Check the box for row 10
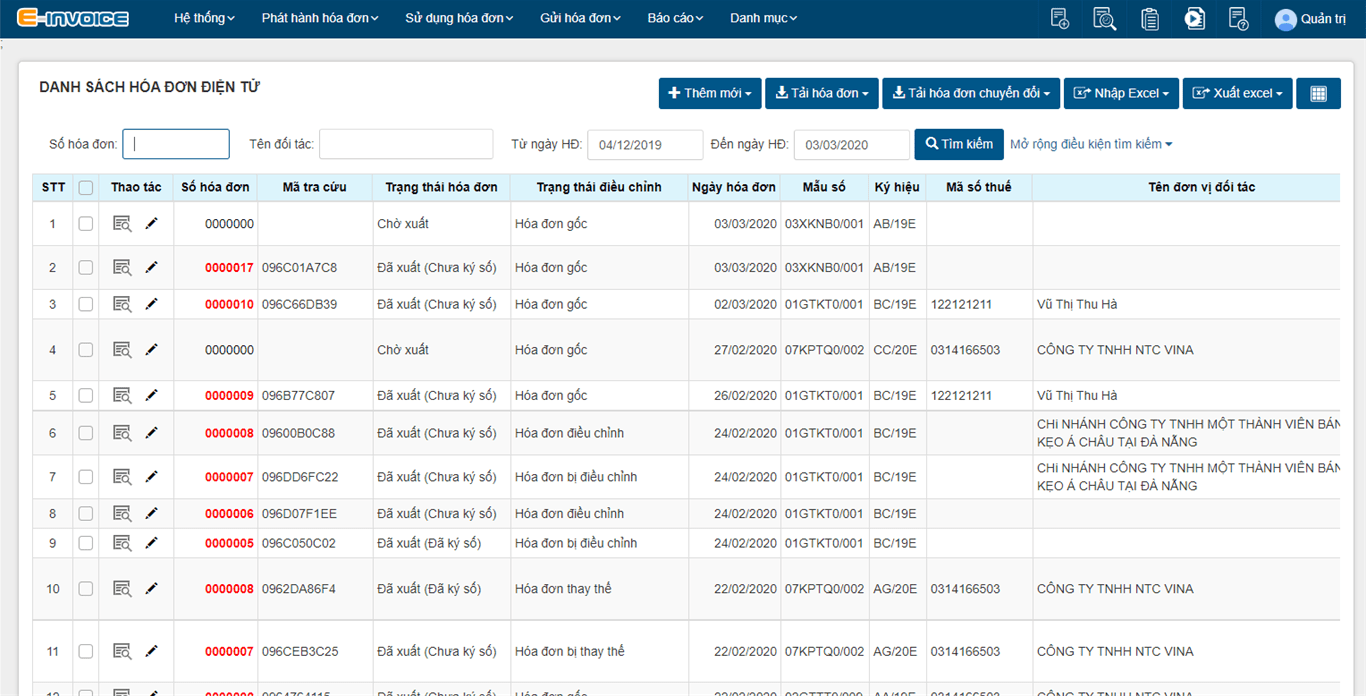This screenshot has width=1366, height=696. click(86, 589)
